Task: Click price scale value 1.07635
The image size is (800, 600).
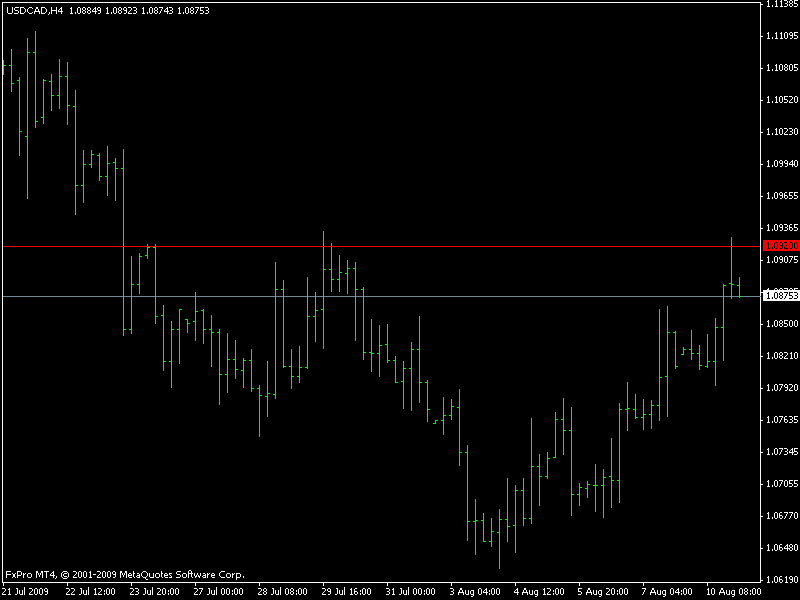Action: click(x=782, y=420)
